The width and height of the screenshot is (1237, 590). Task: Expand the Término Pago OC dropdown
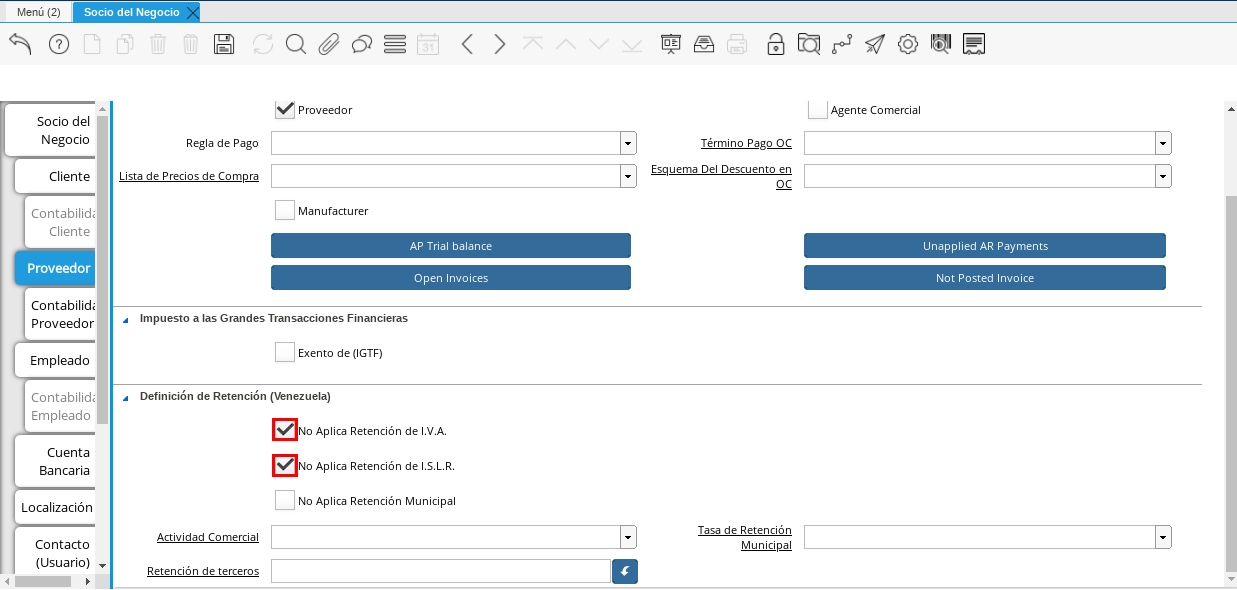pyautogui.click(x=1163, y=143)
